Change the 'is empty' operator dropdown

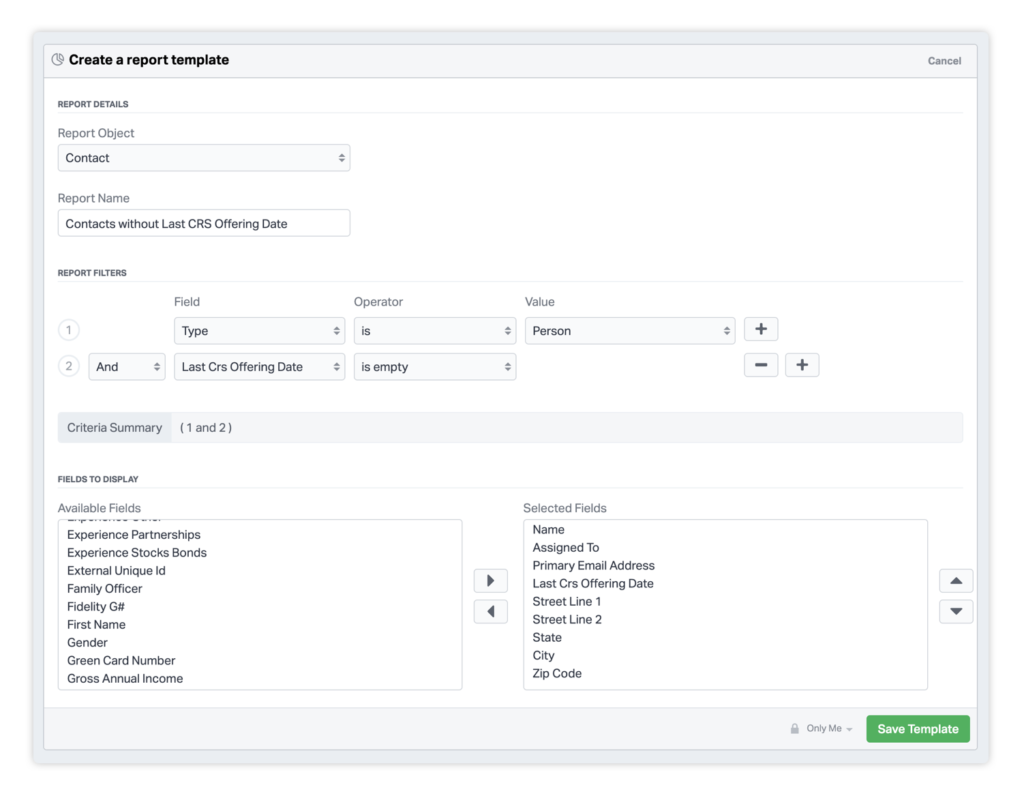pyautogui.click(x=435, y=366)
